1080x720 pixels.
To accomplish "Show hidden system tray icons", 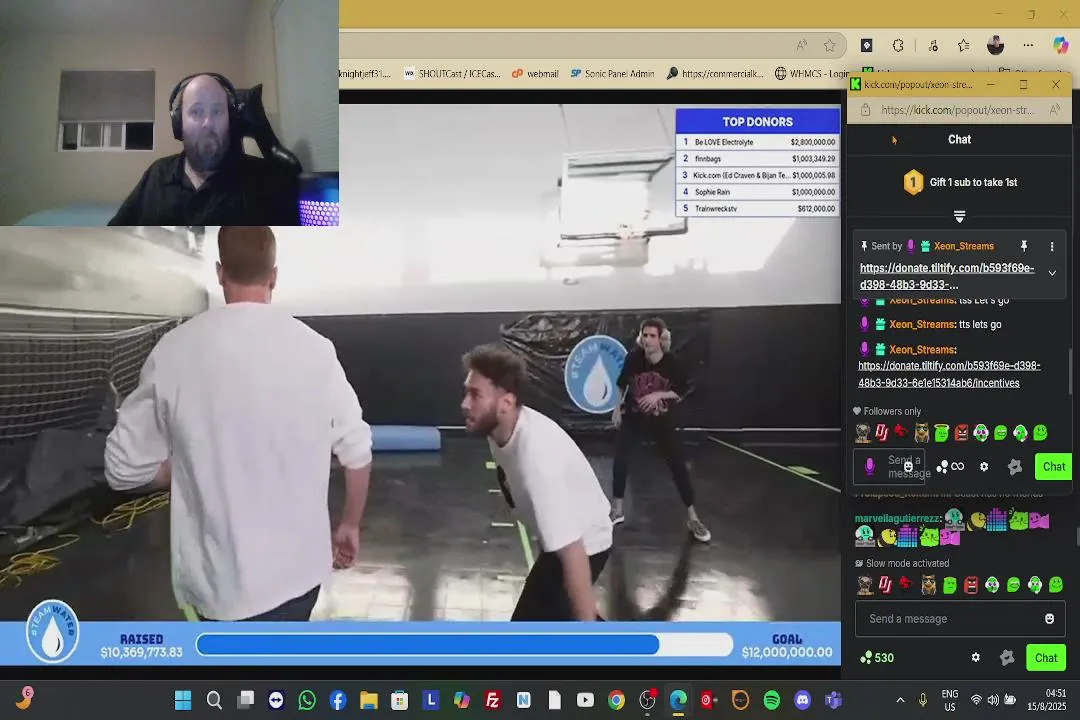I will click(900, 700).
